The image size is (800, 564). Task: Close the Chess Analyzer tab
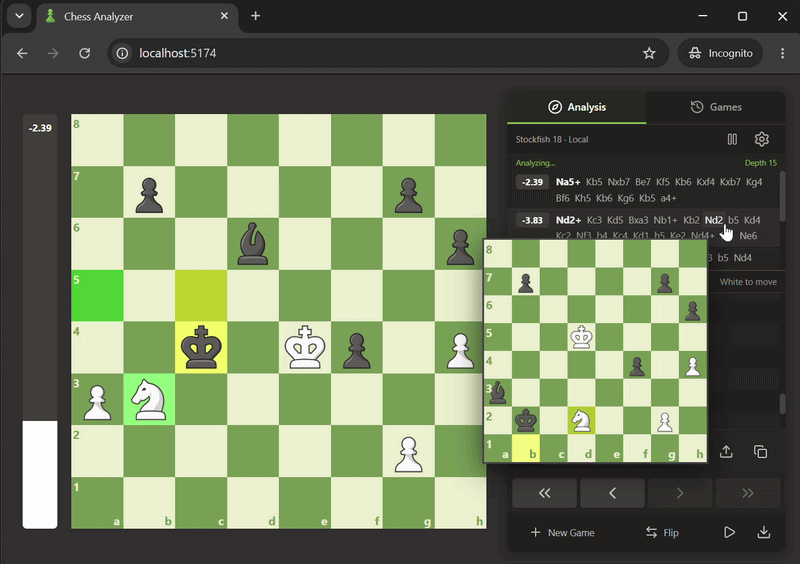224,16
